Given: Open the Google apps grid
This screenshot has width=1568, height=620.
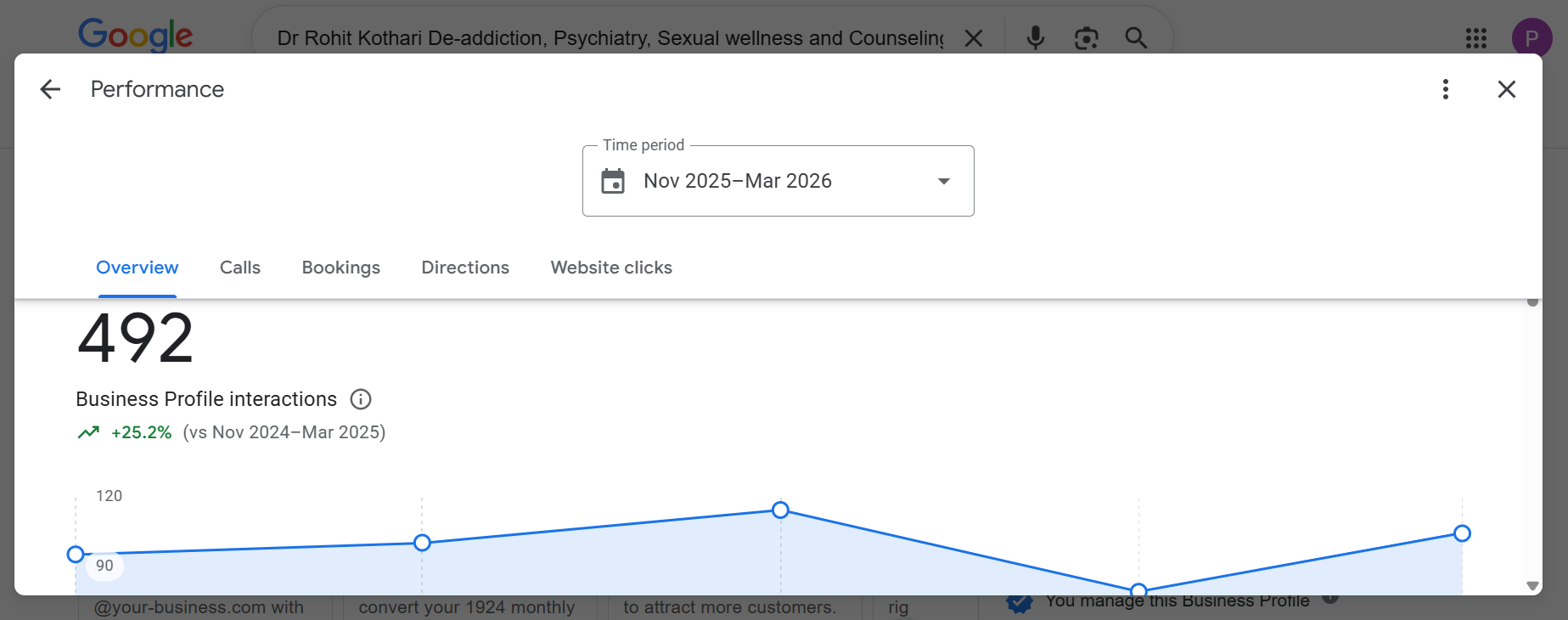Looking at the screenshot, I should click(x=1476, y=38).
